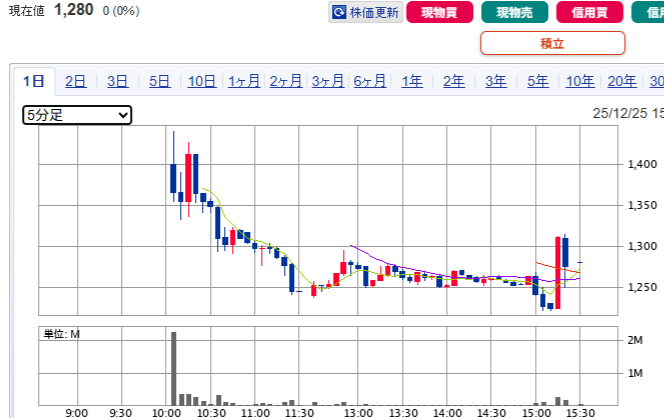Viewport: 664px width, 418px height.
Task: Expand the 5分足 interval dropdown
Action: [77, 115]
